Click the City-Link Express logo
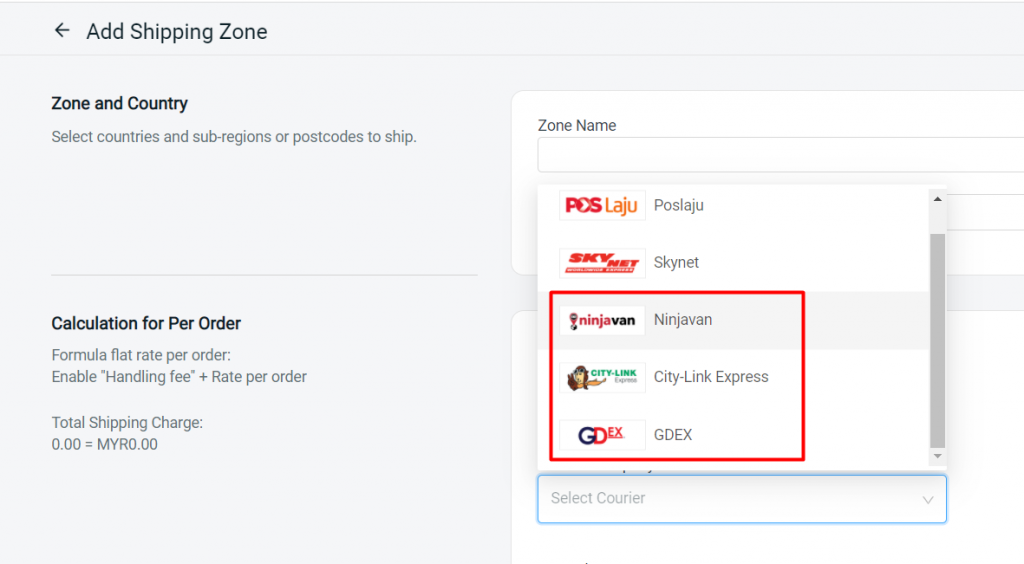The height and width of the screenshot is (564, 1024). click(x=602, y=378)
